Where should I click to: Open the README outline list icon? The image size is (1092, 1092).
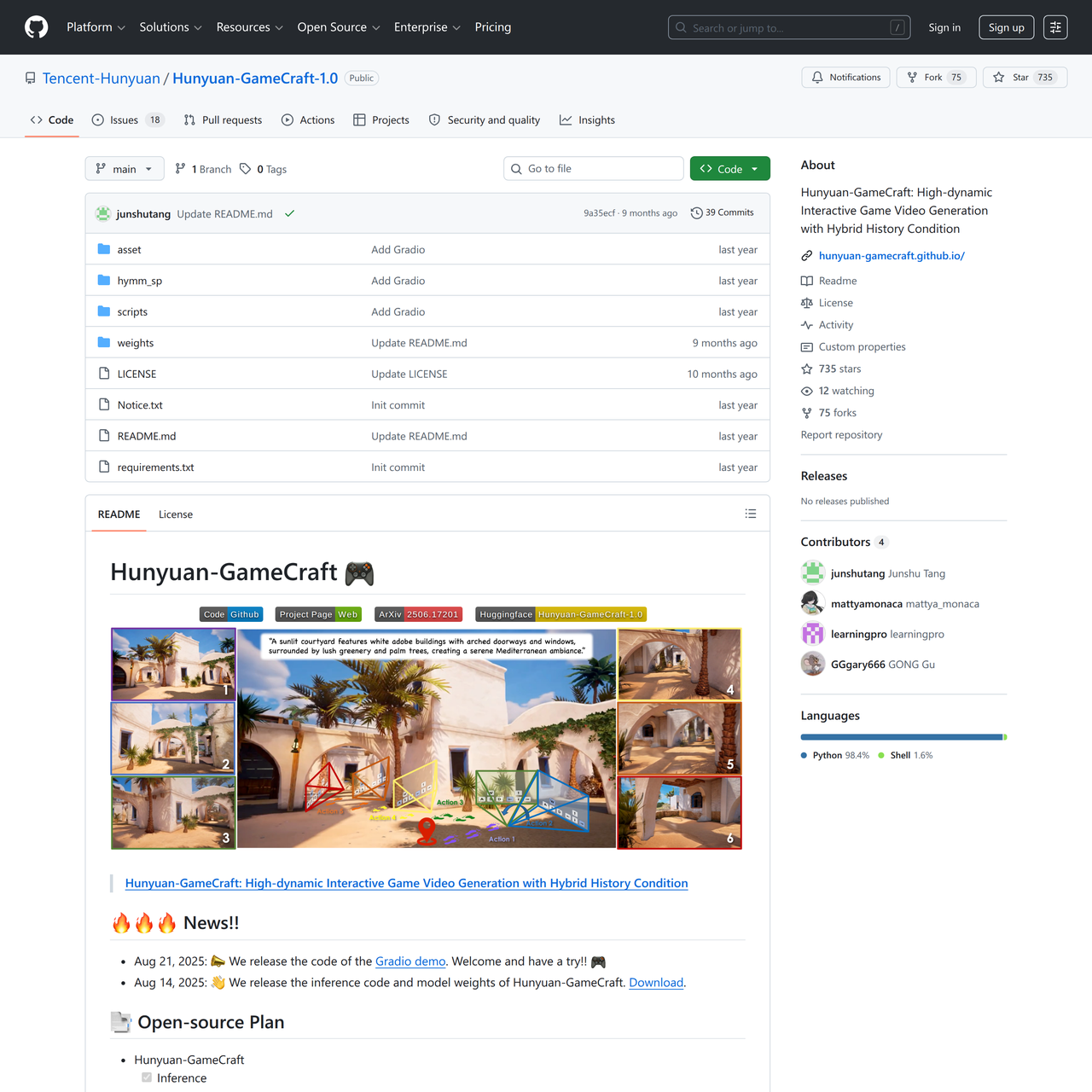[x=751, y=514]
